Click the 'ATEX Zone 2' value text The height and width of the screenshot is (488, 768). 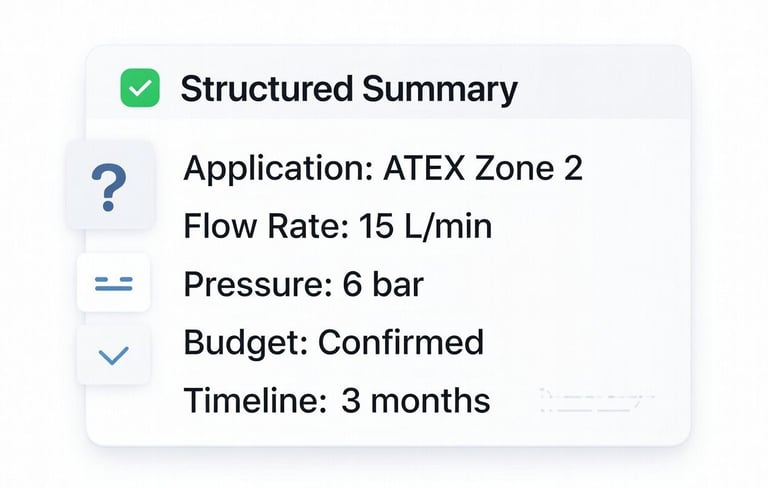(483, 168)
